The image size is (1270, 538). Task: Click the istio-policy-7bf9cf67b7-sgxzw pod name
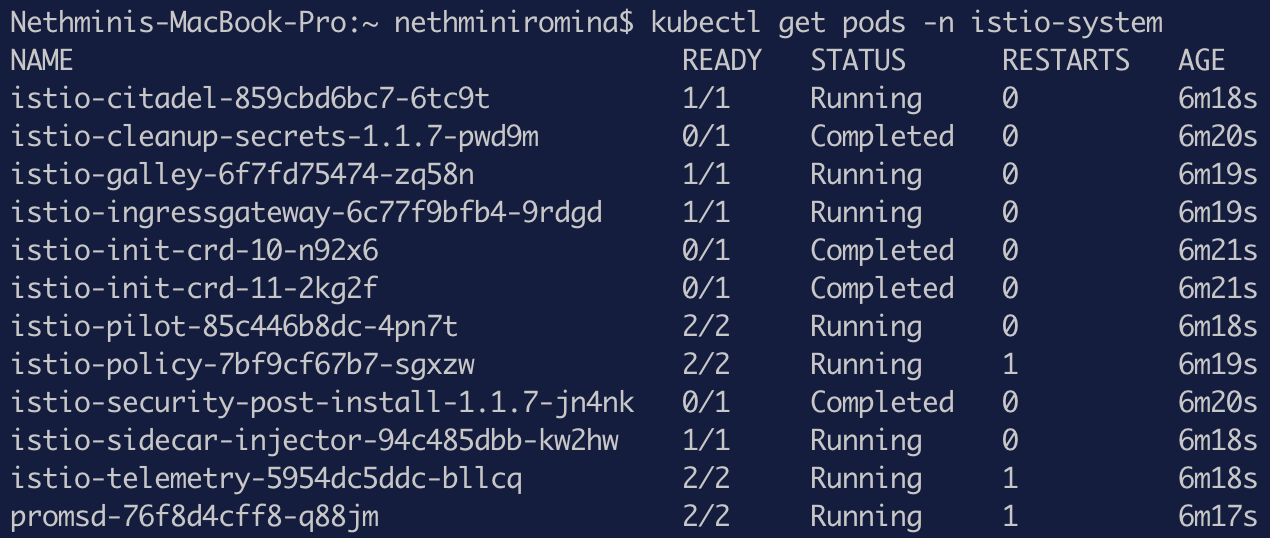[x=243, y=365]
